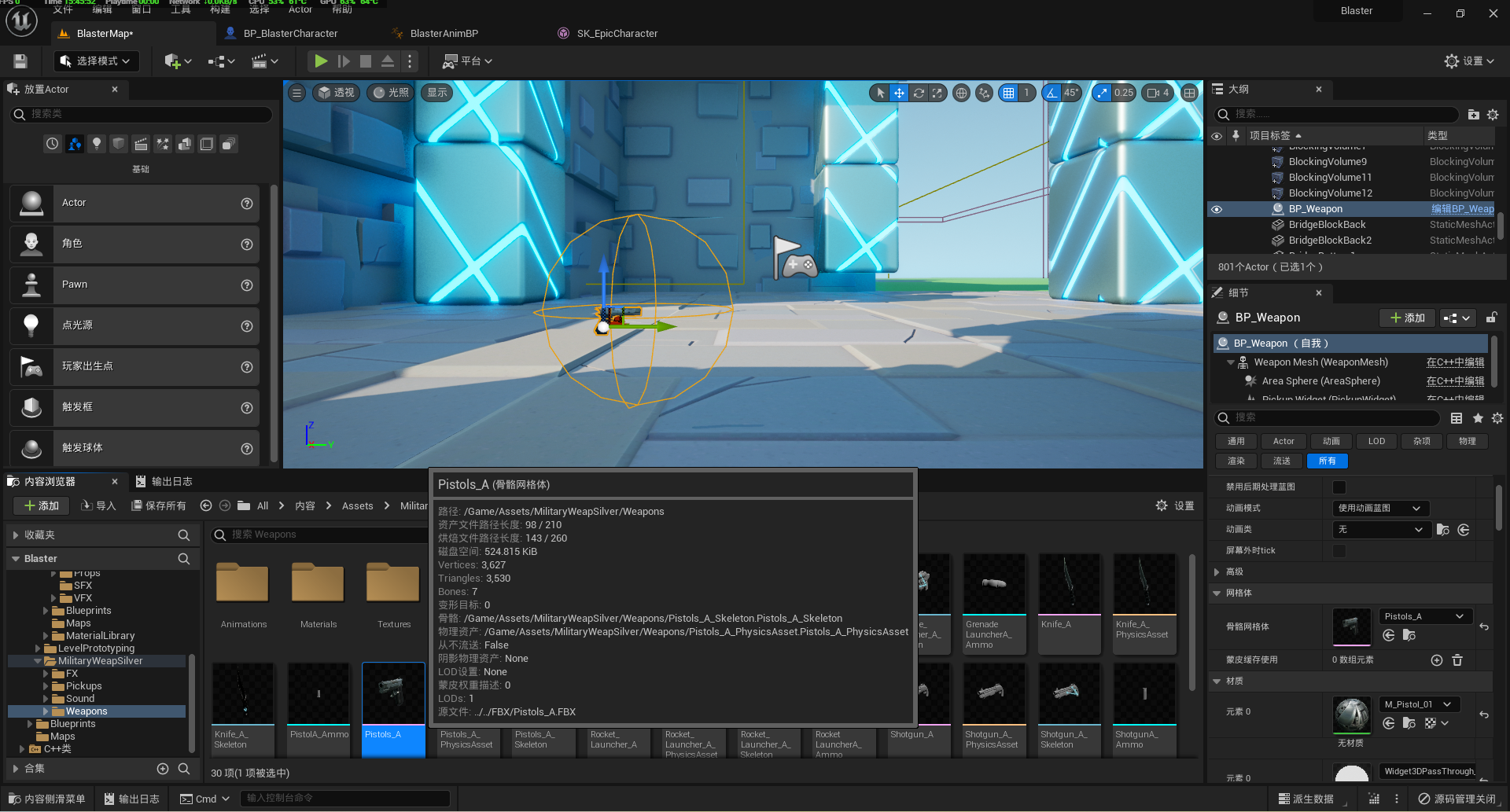The width and height of the screenshot is (1510, 812).
Task: Toggle visibility eye of BP_Weapon in outliner
Action: pyautogui.click(x=1217, y=210)
